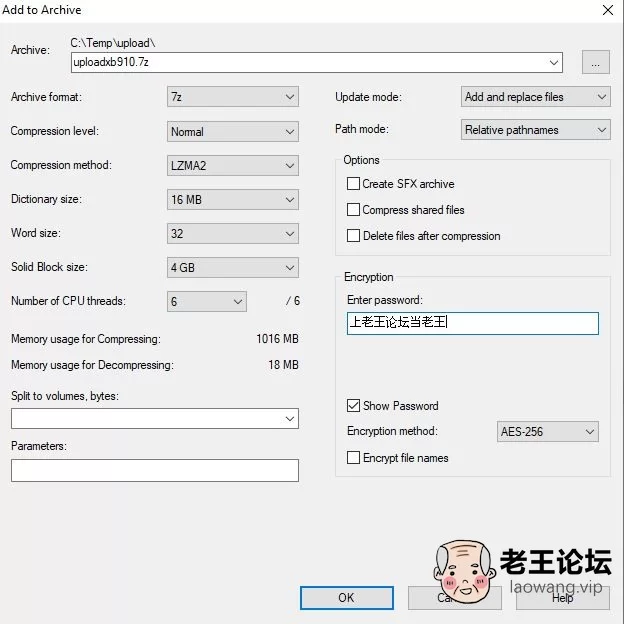Open the Encryption method AES-256 dropdown

[x=548, y=431]
